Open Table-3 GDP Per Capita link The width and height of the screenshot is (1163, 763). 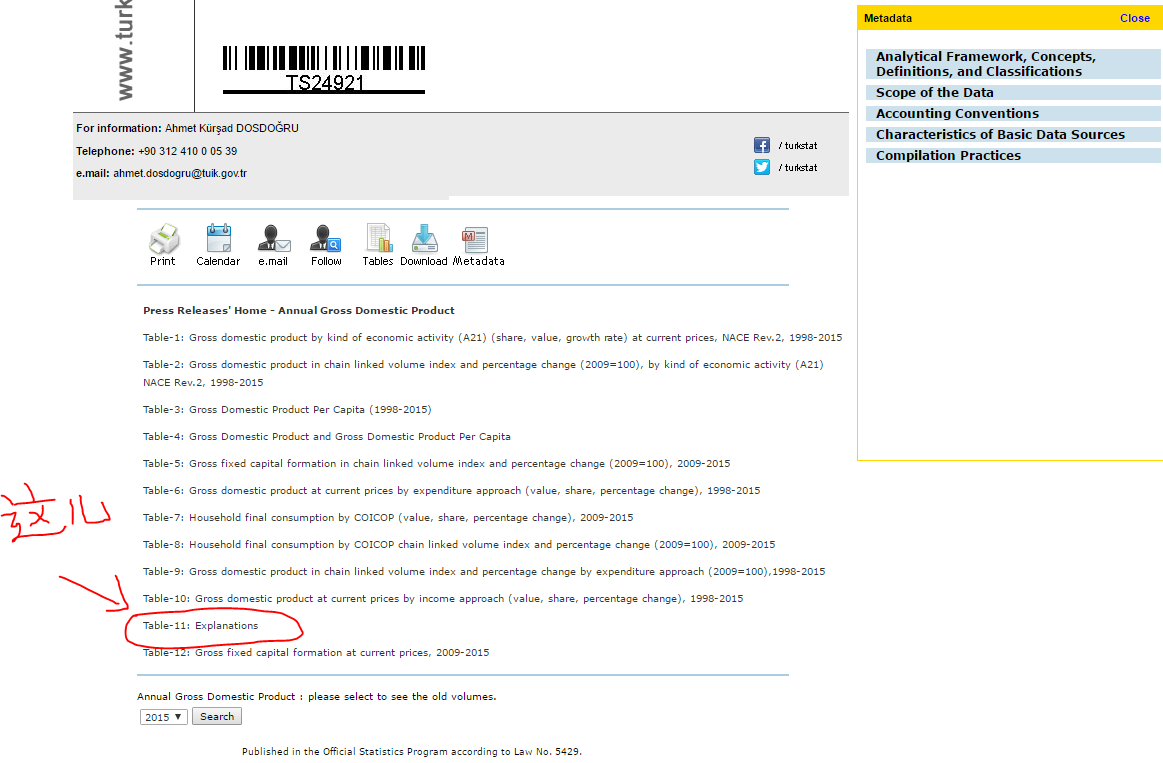click(287, 409)
